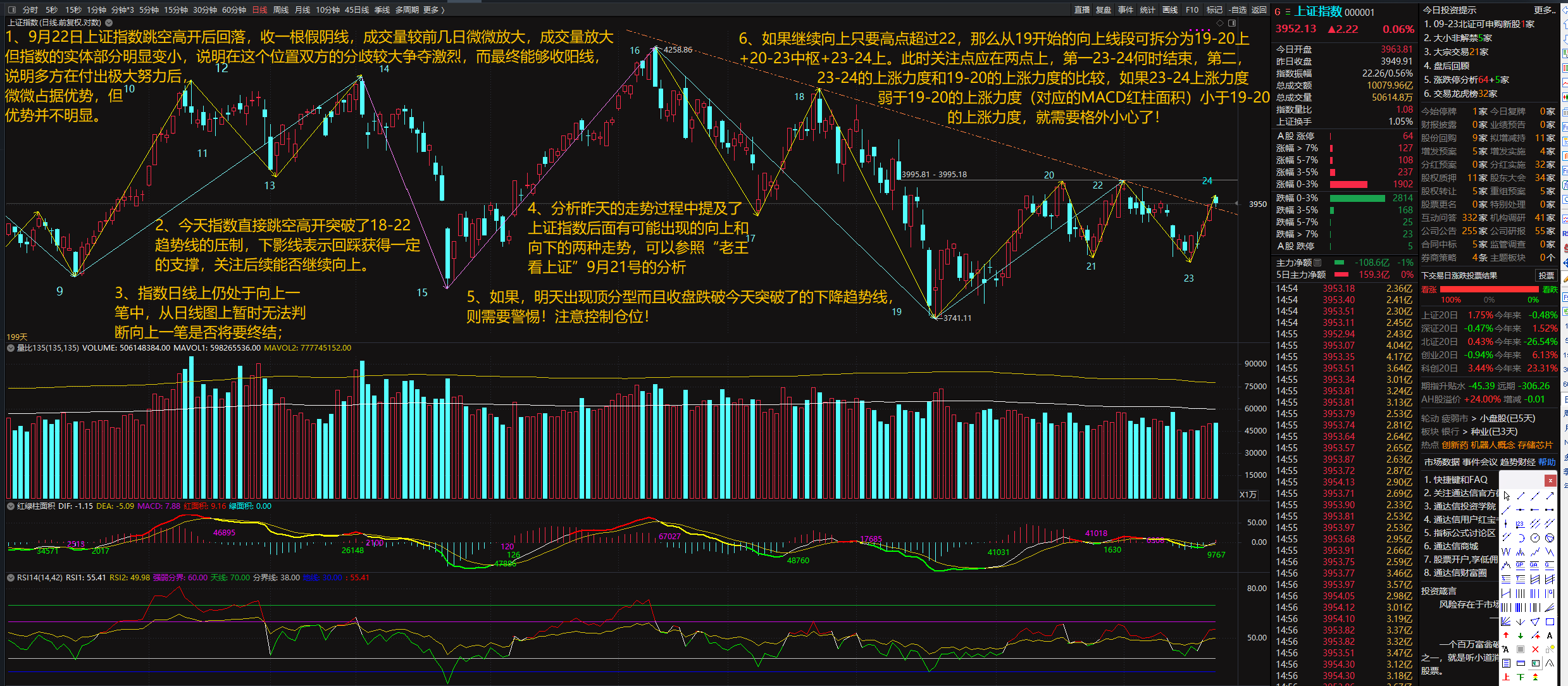Expand the 量比 volume indicator options
Image resolution: width=1568 pixels, height=686 pixels.
click(10, 347)
